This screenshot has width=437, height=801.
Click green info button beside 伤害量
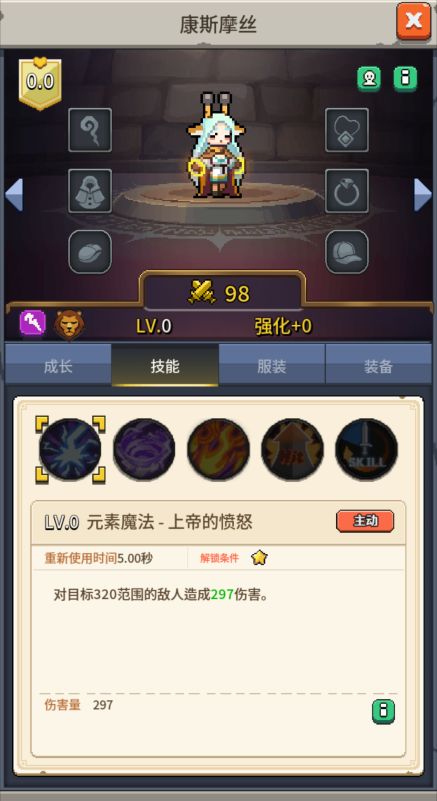[383, 711]
